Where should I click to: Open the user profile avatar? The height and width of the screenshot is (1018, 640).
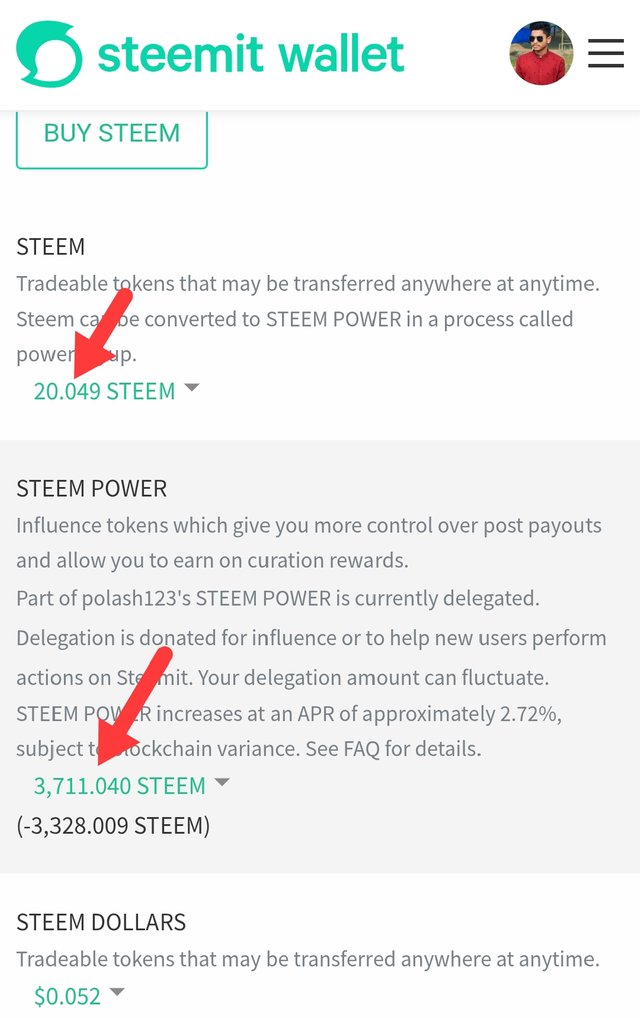click(541, 53)
